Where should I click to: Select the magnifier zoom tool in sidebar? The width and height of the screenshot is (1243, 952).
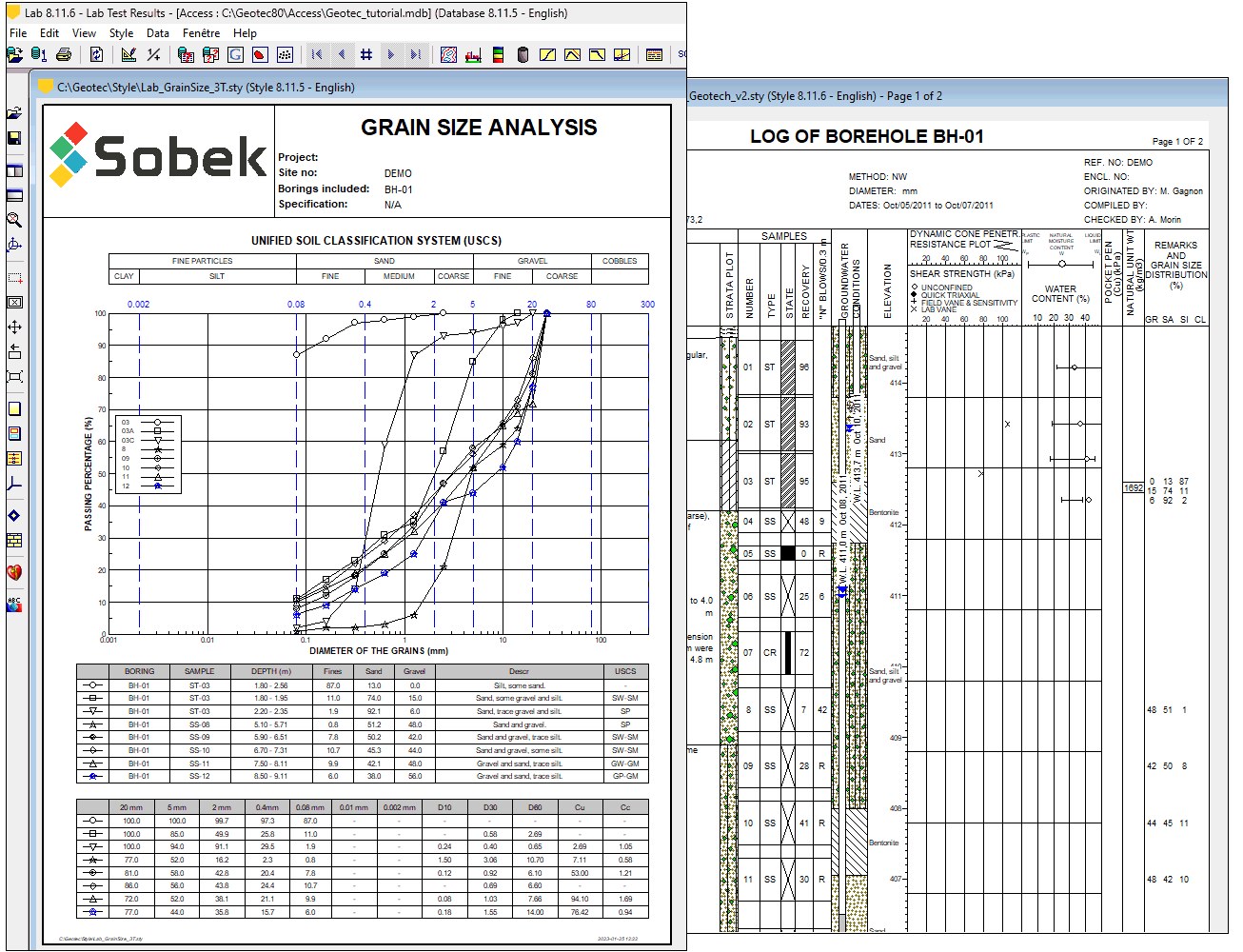[x=14, y=220]
